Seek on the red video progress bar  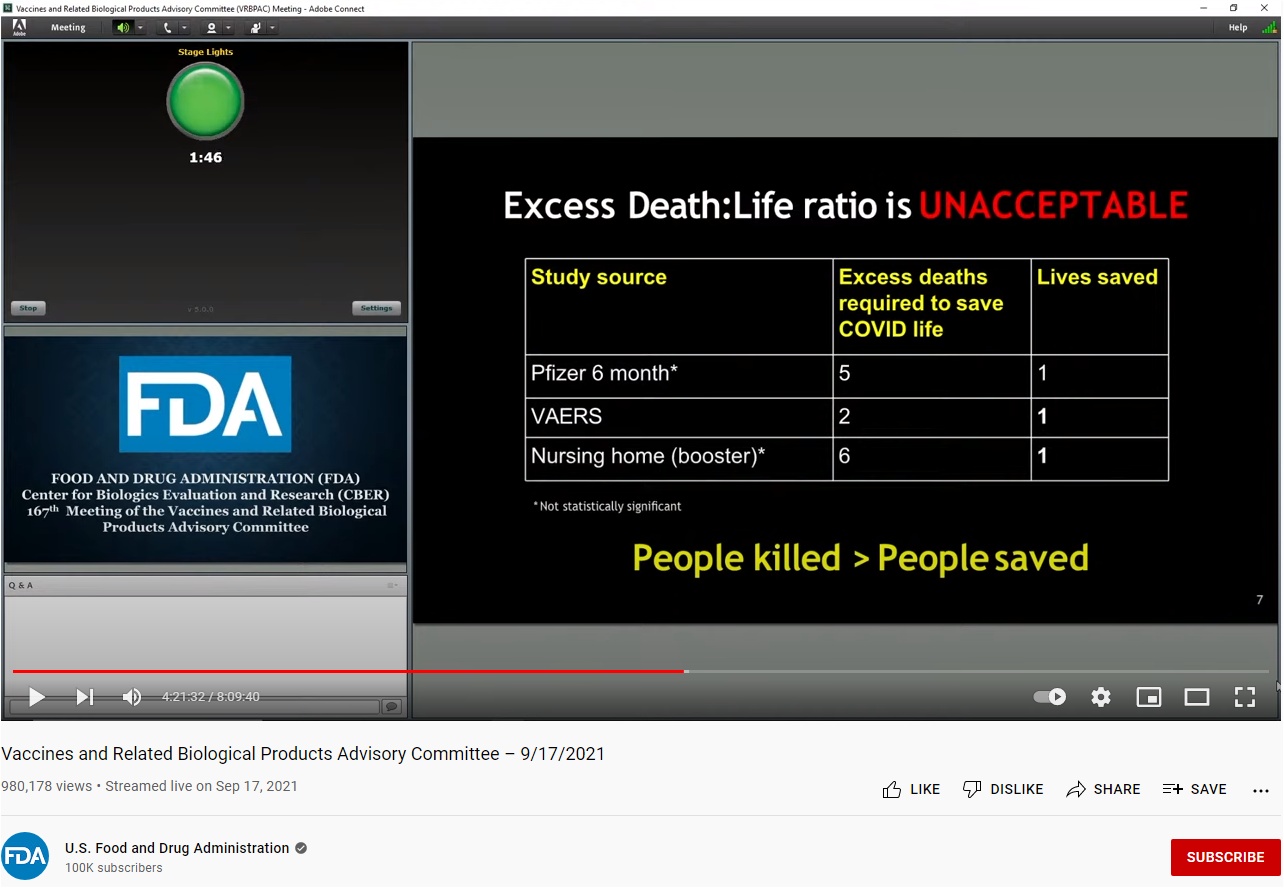(349, 671)
